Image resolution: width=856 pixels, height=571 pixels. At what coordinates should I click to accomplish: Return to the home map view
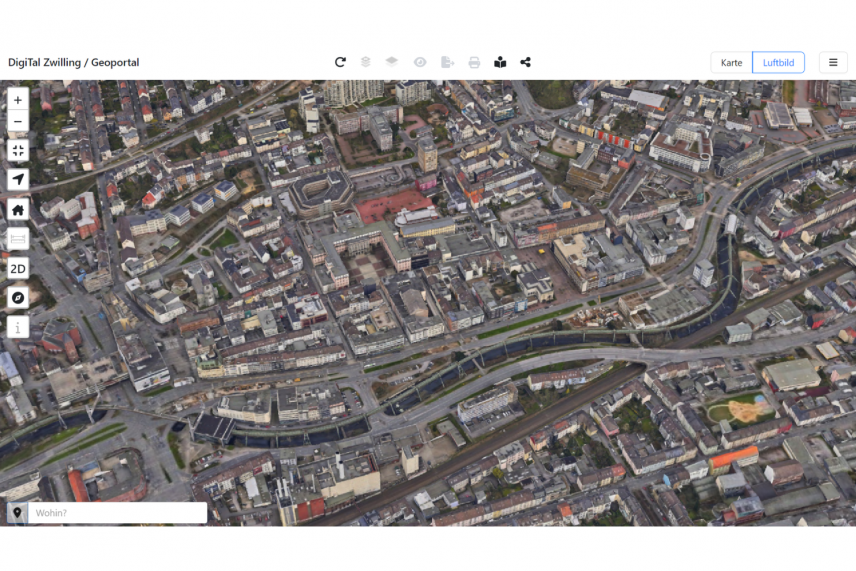[18, 210]
